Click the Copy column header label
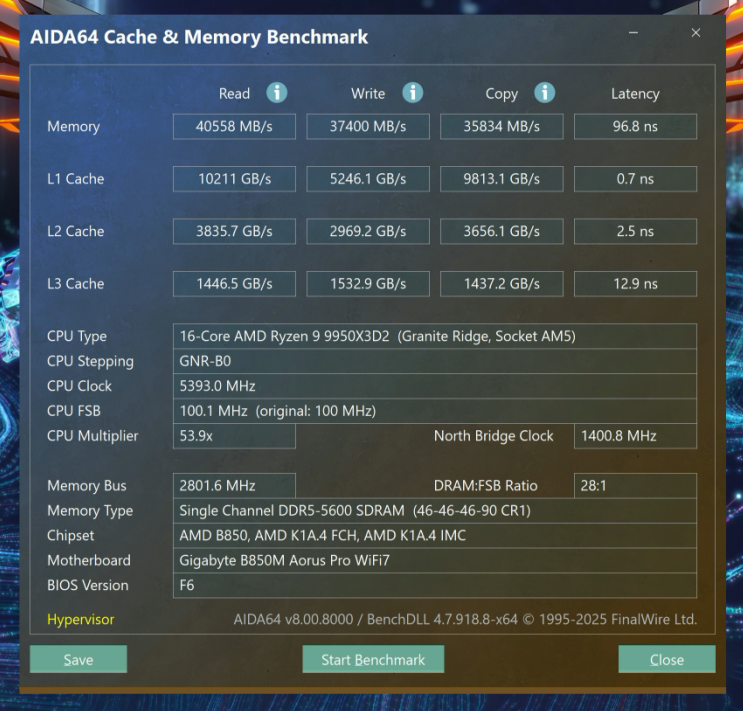The image size is (743, 711). pos(501,94)
